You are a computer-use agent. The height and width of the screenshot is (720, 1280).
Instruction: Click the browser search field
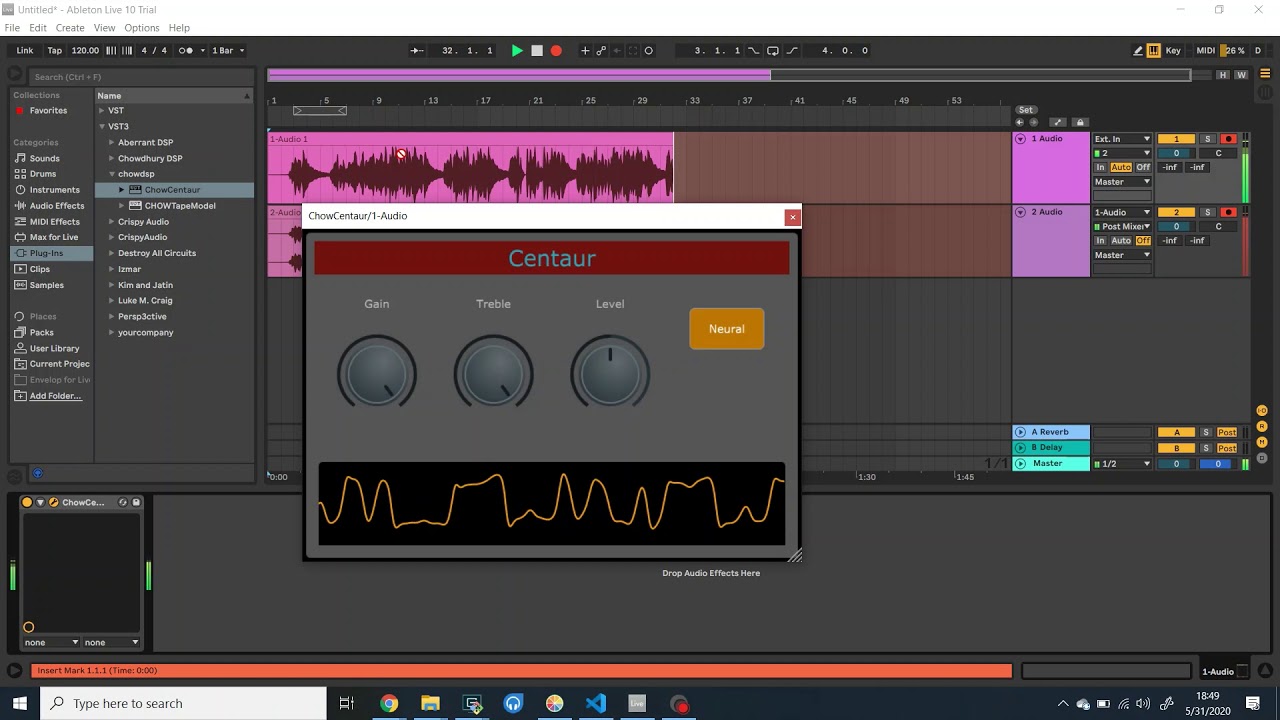(x=140, y=76)
